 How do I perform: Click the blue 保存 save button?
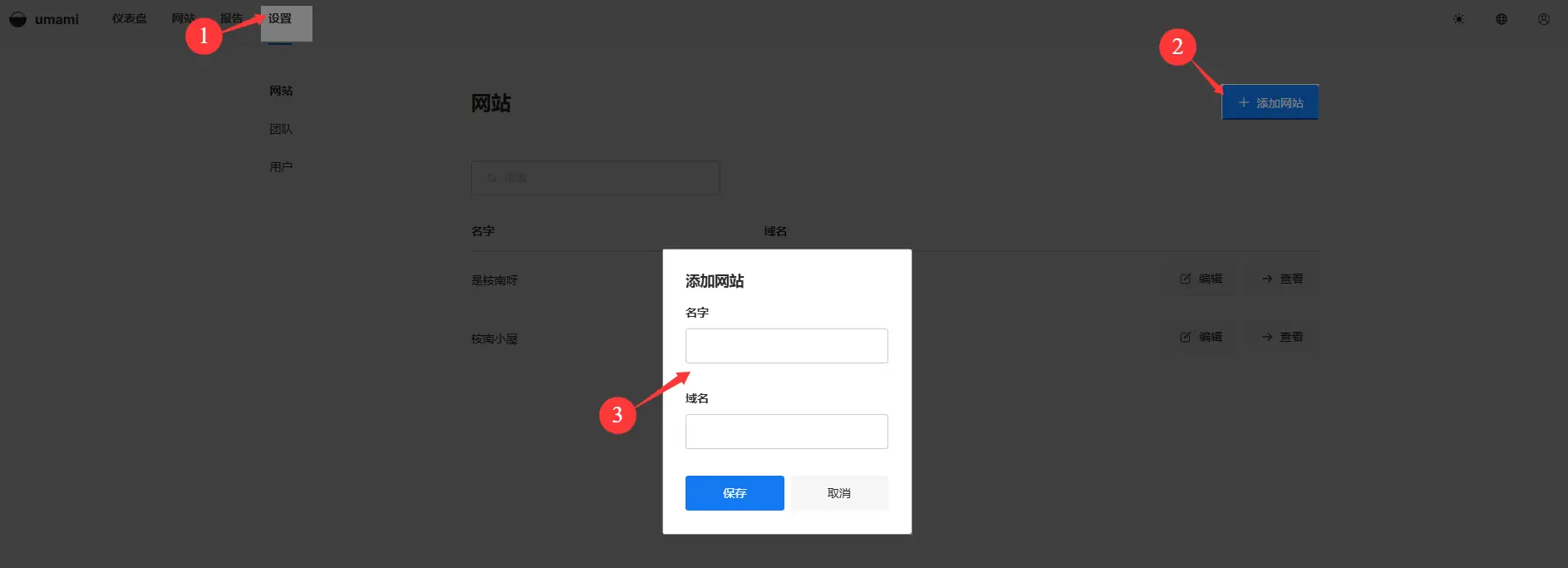click(734, 493)
